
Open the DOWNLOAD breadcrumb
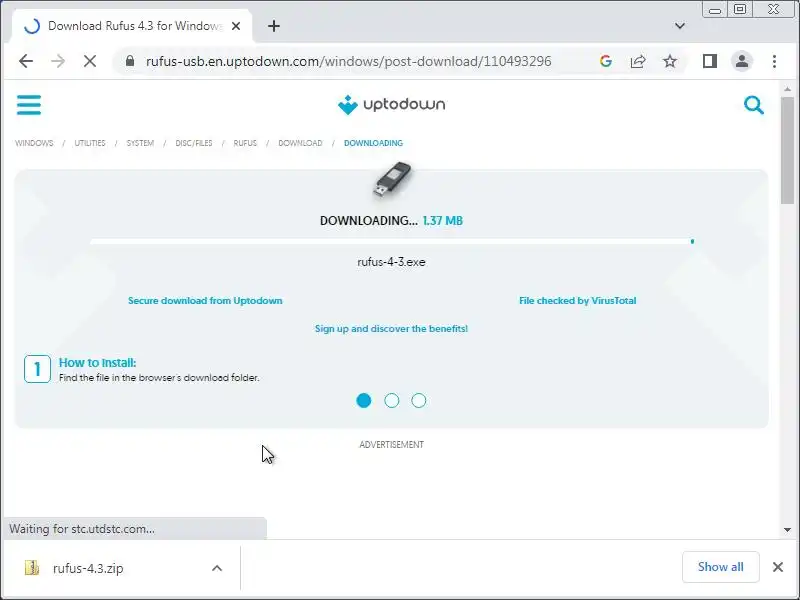click(300, 143)
